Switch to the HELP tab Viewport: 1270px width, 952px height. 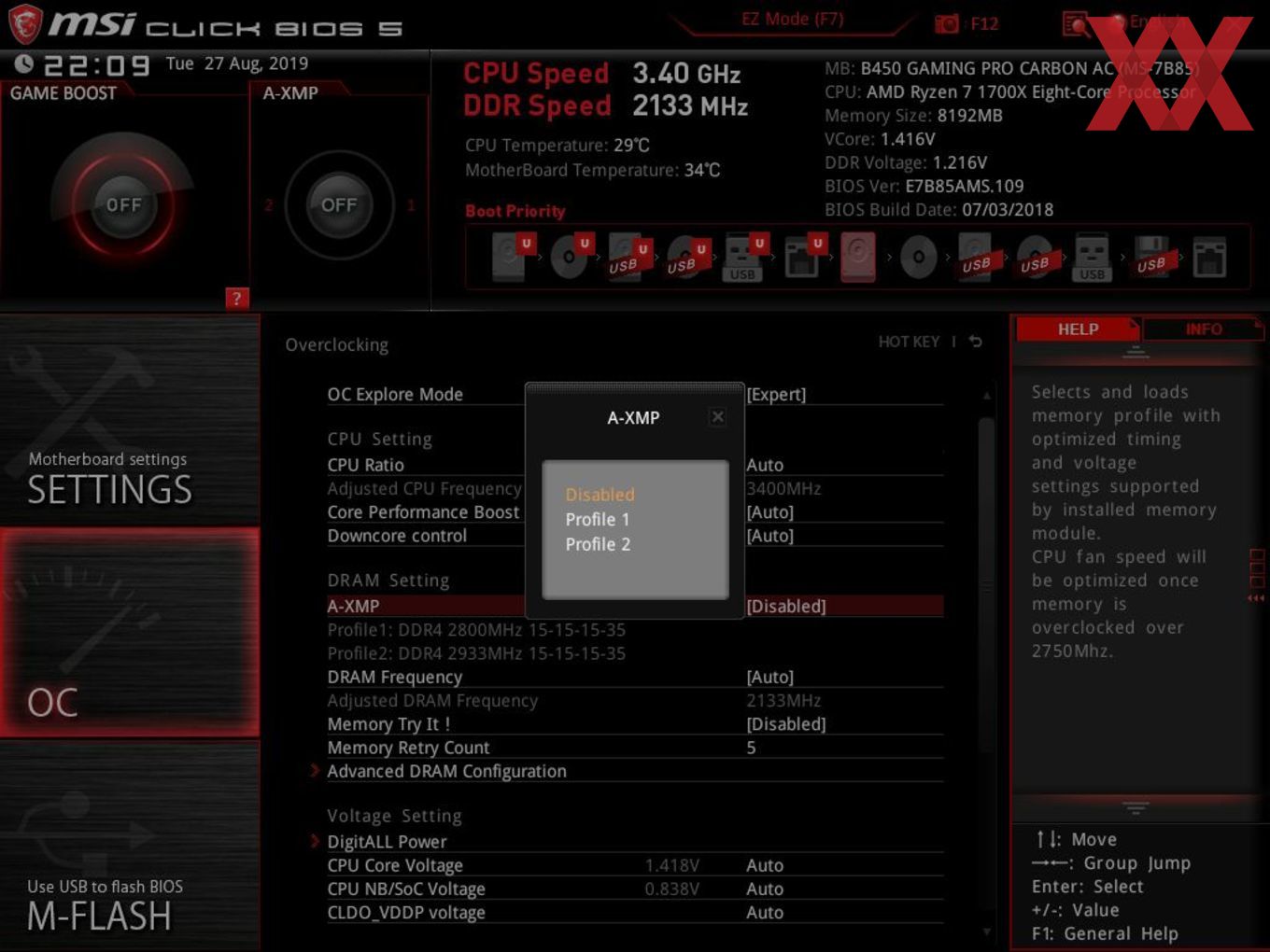[1078, 329]
